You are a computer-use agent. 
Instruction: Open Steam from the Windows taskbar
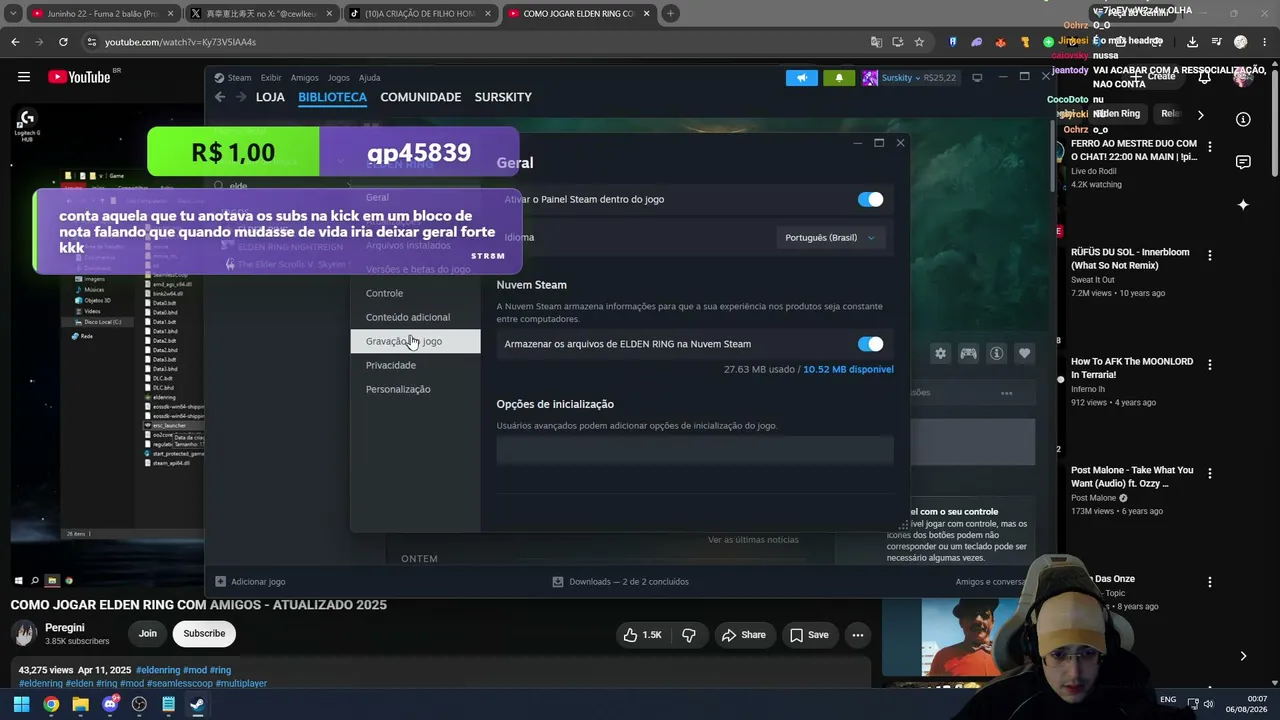(197, 704)
